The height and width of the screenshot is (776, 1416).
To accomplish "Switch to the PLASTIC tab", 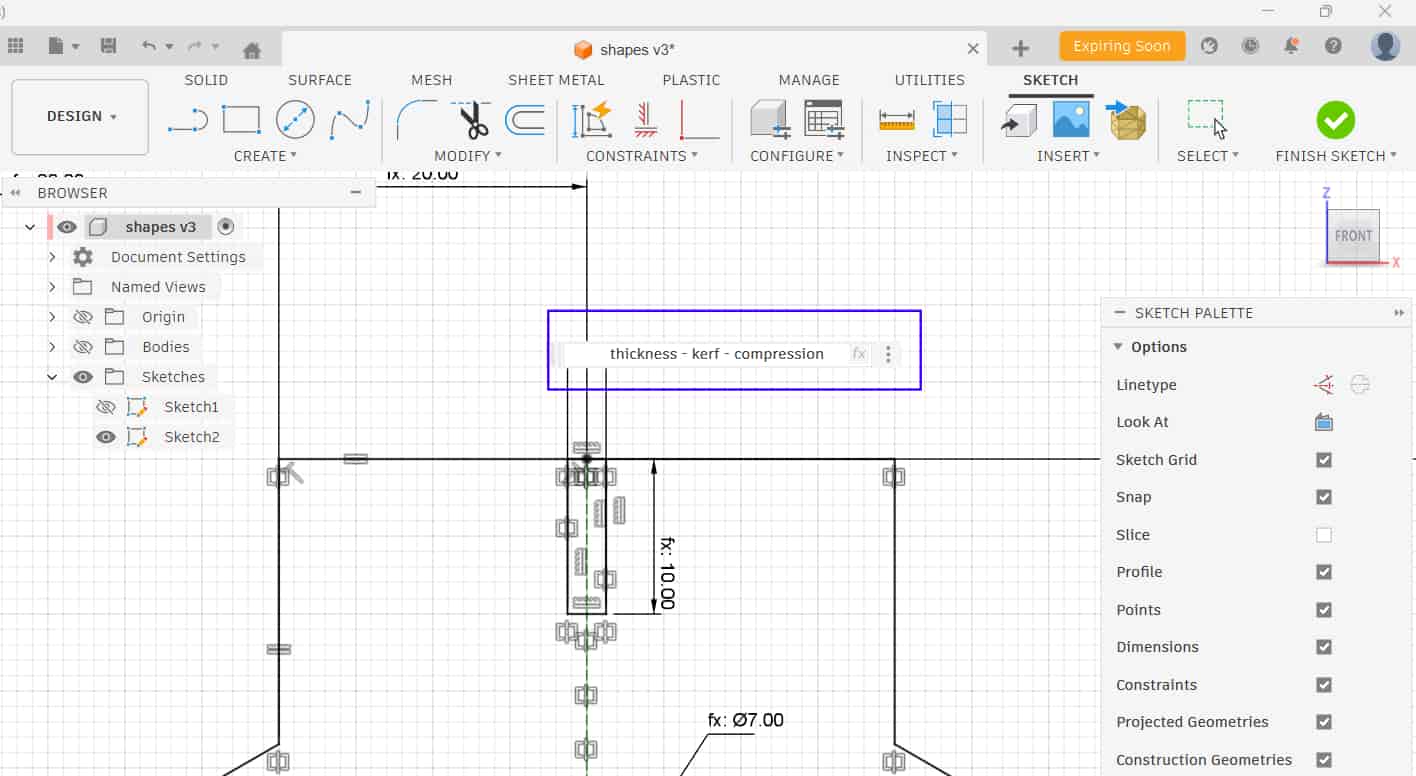I will click(691, 80).
